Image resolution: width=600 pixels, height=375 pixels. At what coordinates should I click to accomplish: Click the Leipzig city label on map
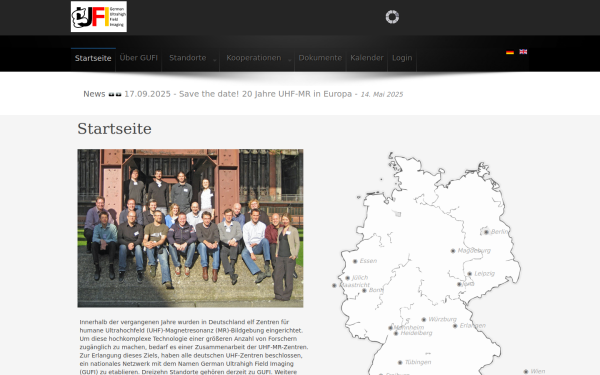click(x=484, y=274)
